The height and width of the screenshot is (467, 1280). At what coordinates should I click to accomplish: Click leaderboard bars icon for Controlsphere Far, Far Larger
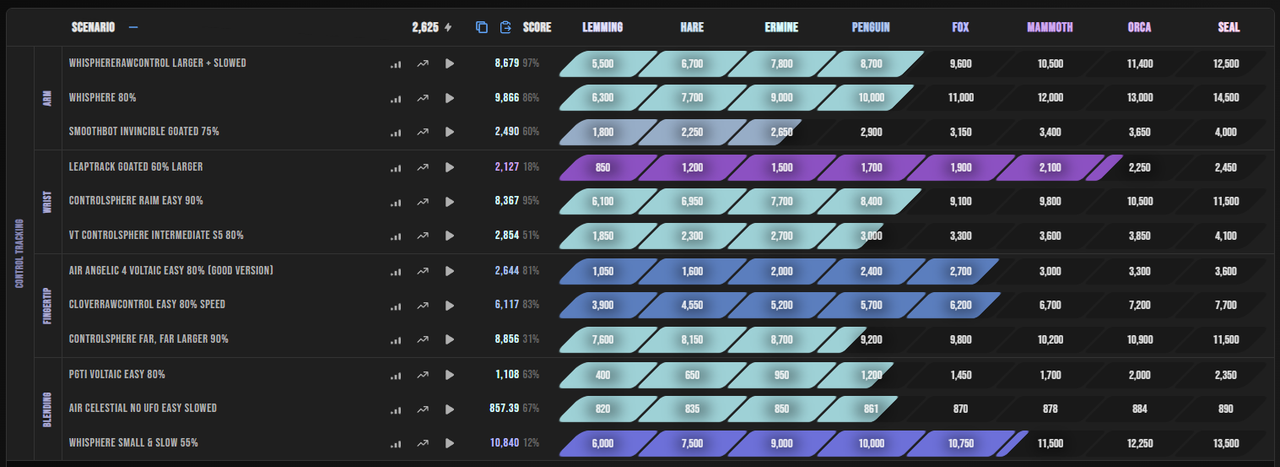coord(396,341)
